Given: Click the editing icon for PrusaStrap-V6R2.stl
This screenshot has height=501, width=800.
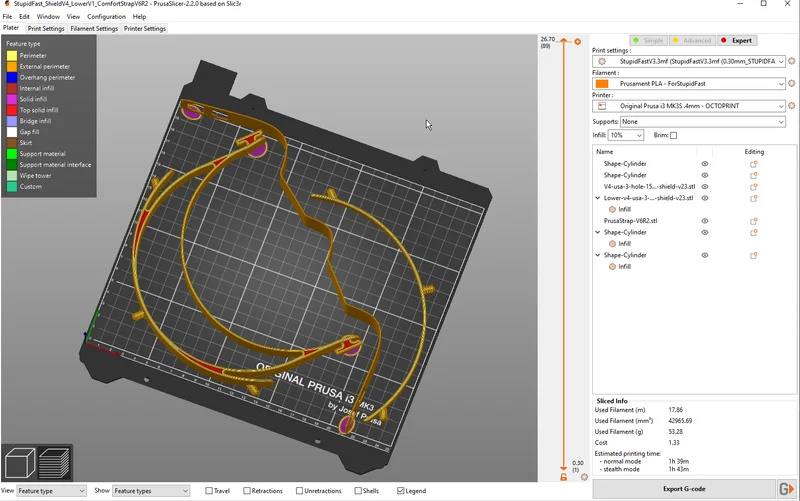Looking at the screenshot, I should [753, 221].
